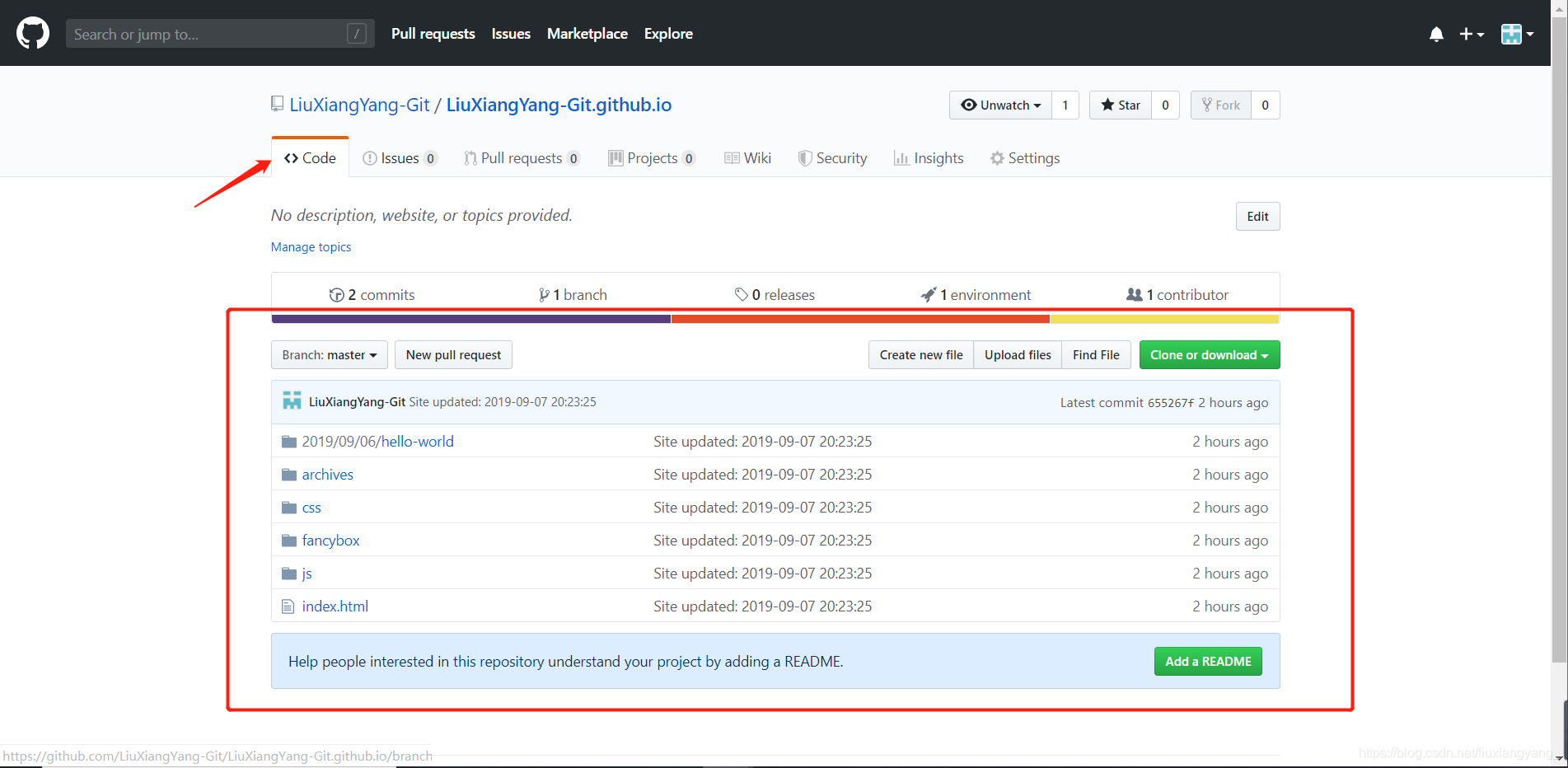The width and height of the screenshot is (1568, 768).
Task: Click the Fork button
Action: click(1221, 105)
